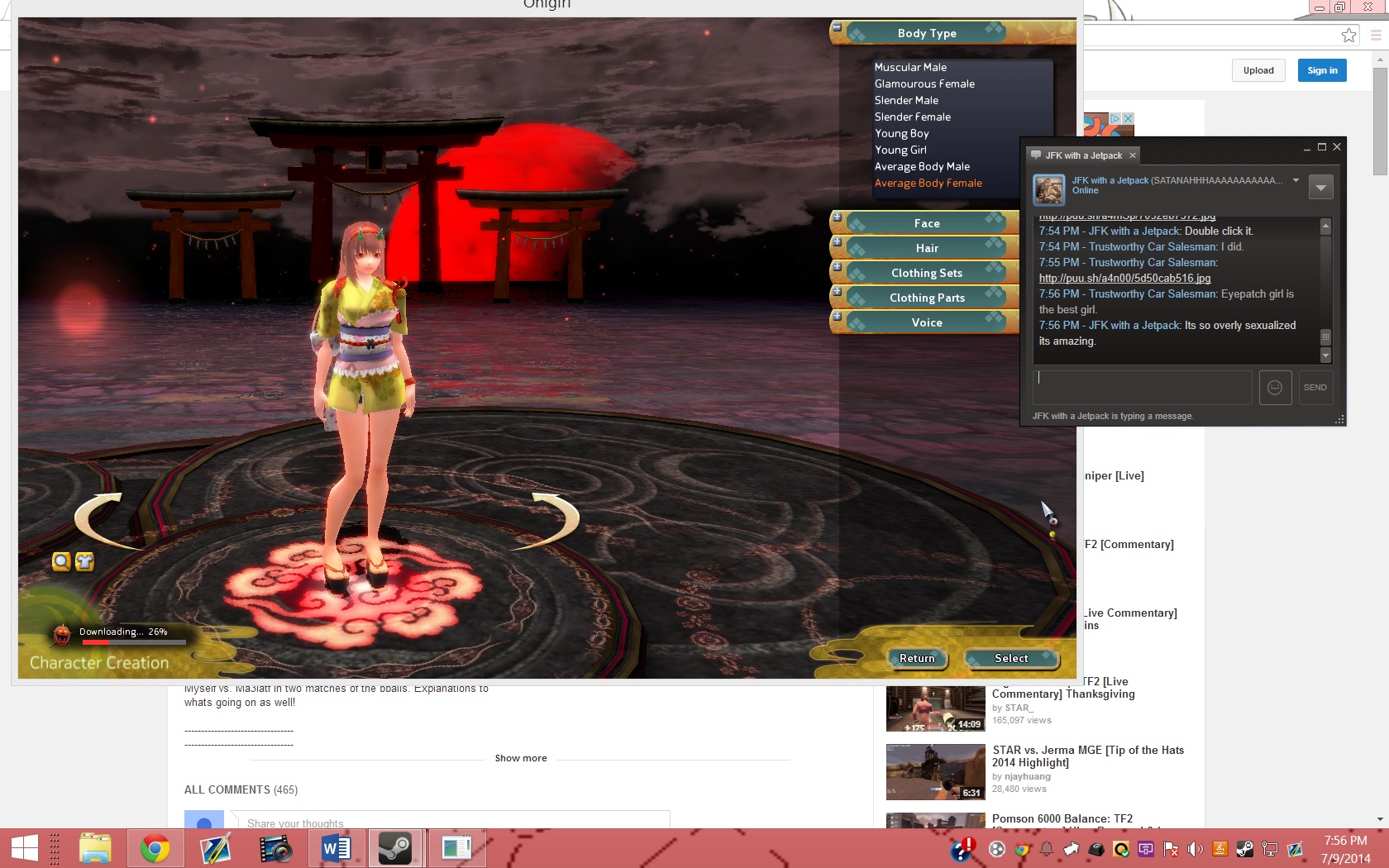This screenshot has height=868, width=1389.
Task: Click JFK with a Jetpack avatar
Action: click(1049, 189)
